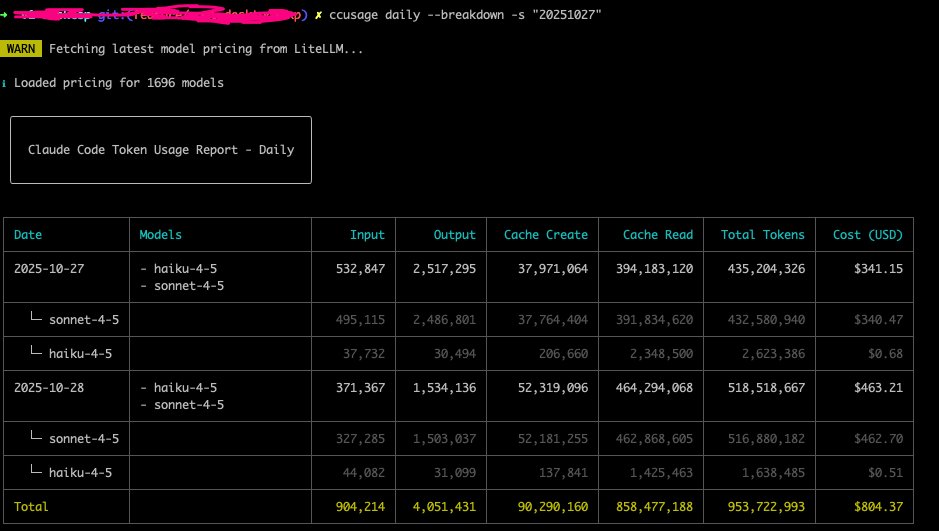Image resolution: width=939 pixels, height=531 pixels.
Task: Click the 'Input' column header
Action: coord(367,235)
